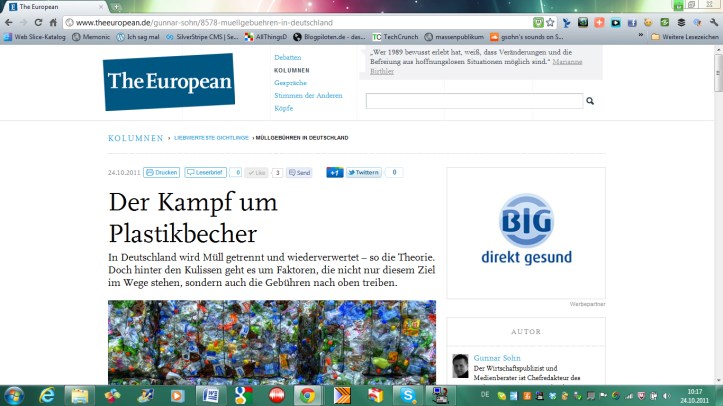Go to Köpfe in site navigation
This screenshot has height=406, width=723.
pyautogui.click(x=284, y=108)
